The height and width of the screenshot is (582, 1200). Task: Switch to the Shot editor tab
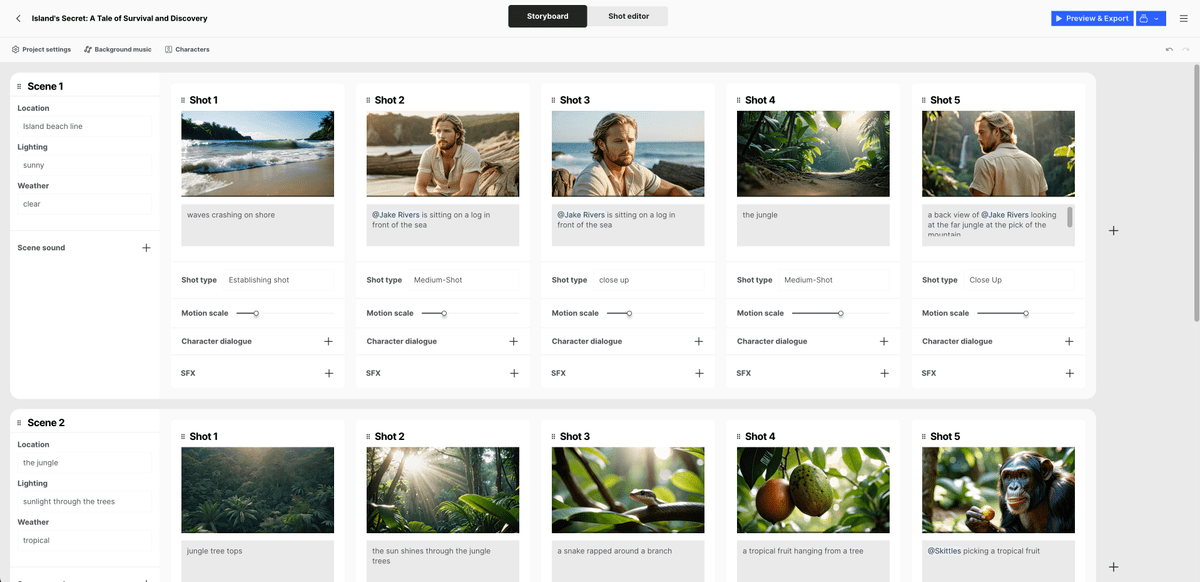(627, 17)
